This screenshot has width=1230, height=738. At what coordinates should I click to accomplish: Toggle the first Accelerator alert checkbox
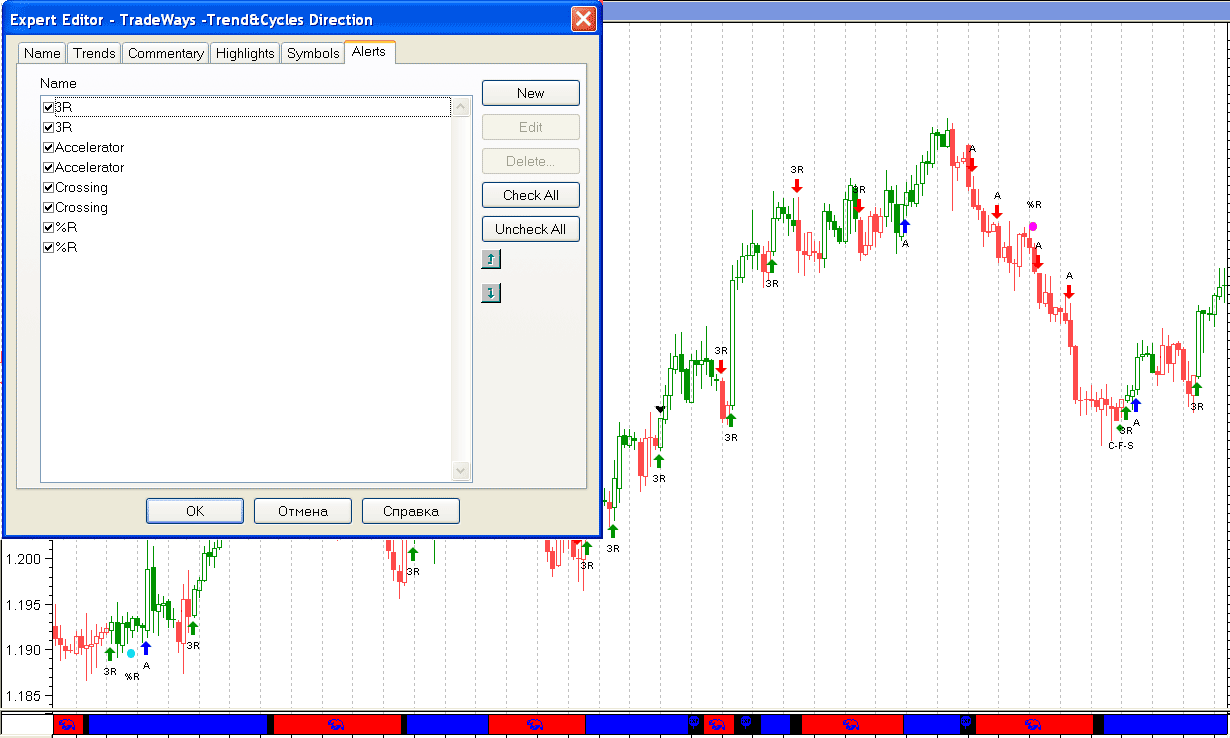(48, 147)
